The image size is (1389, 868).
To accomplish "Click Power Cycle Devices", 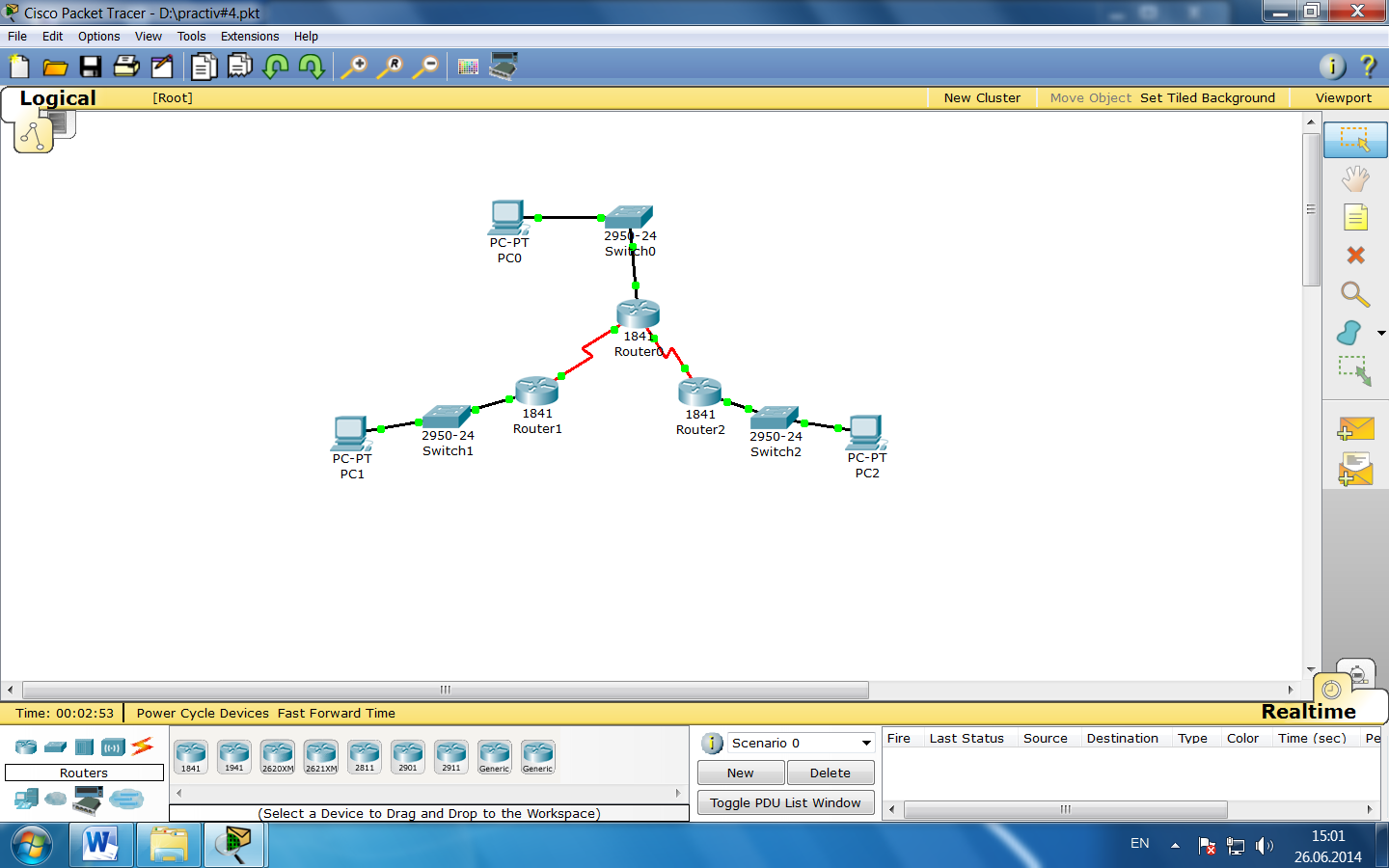I will [x=203, y=713].
